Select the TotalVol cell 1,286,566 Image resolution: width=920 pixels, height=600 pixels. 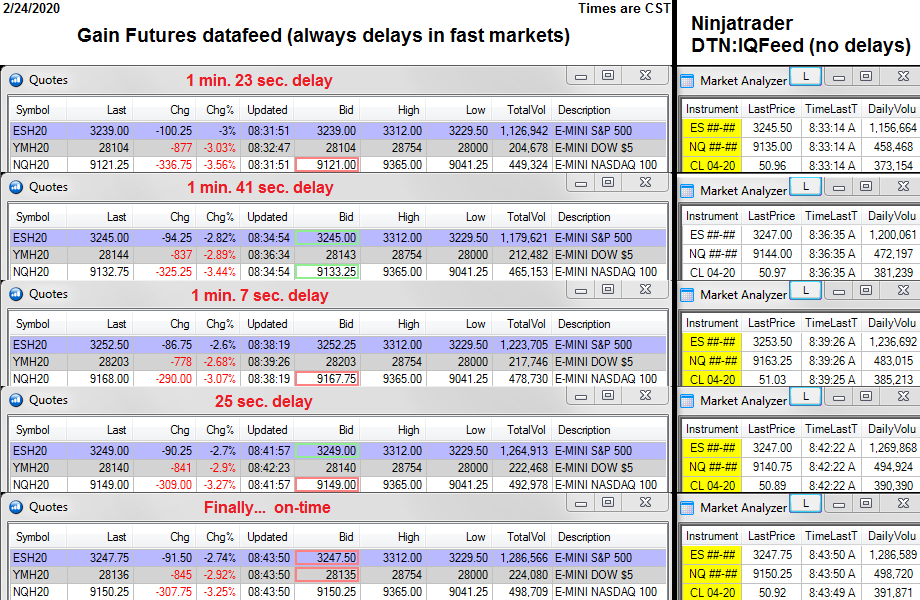tap(523, 558)
